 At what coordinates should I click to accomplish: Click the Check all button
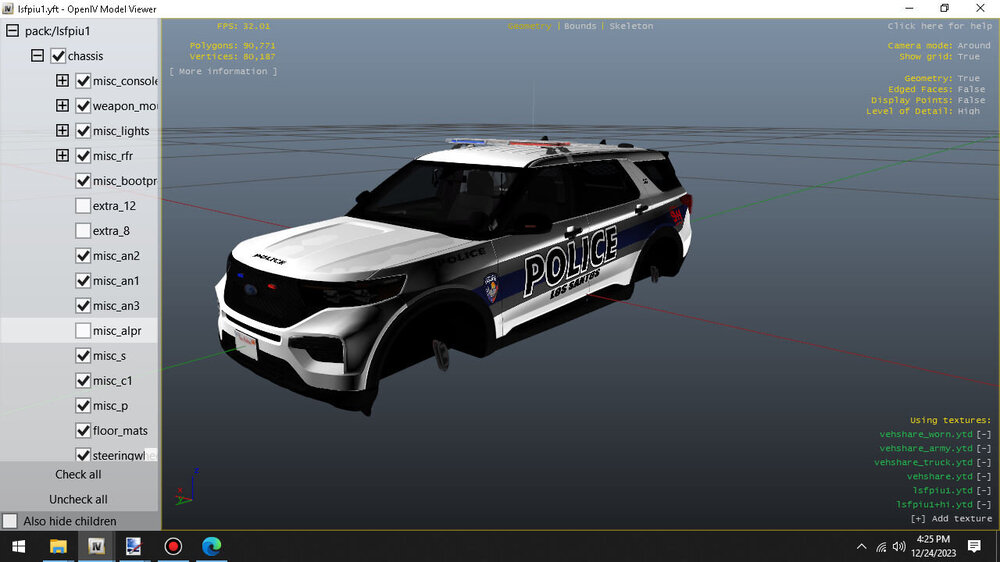tap(78, 475)
